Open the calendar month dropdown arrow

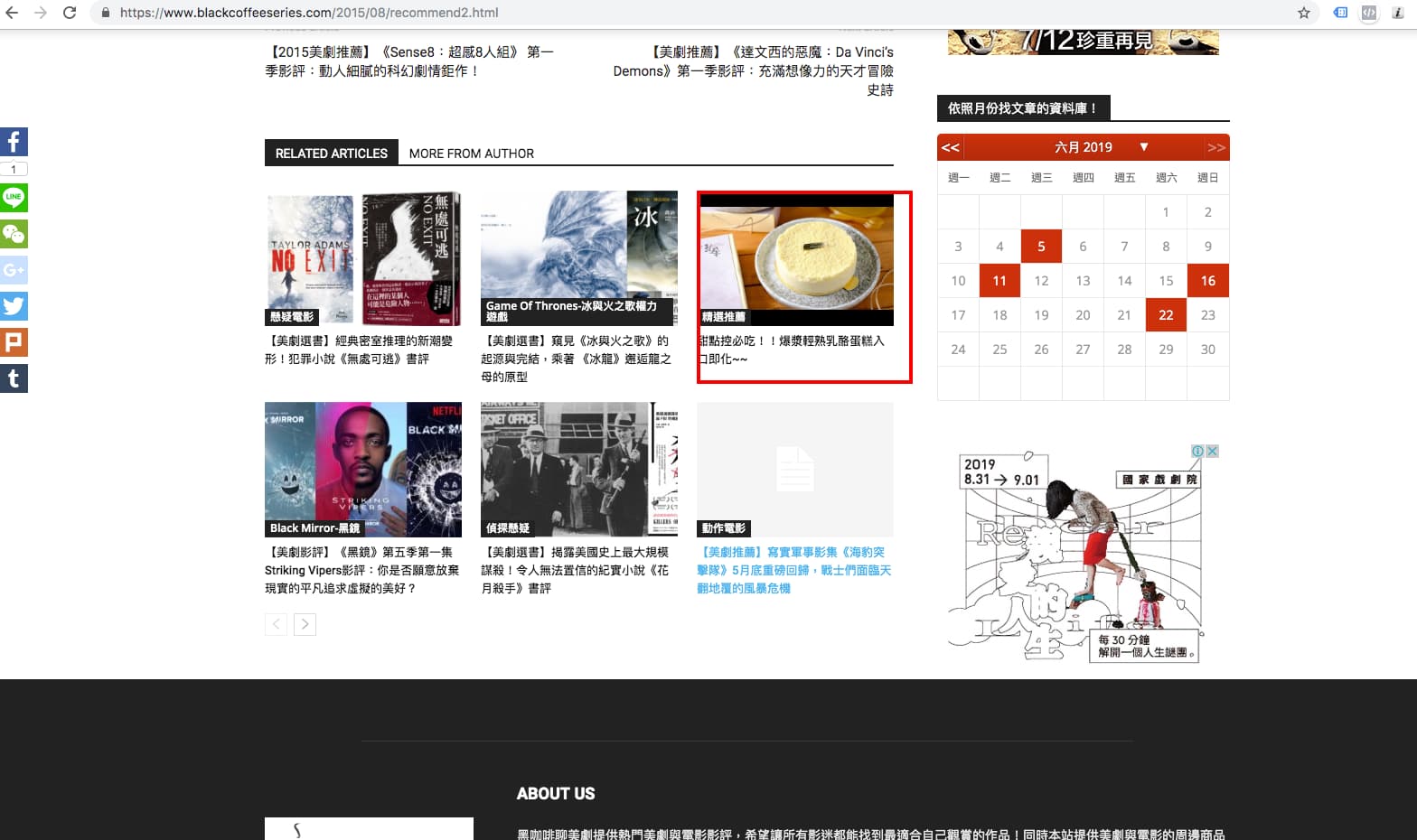tap(1143, 146)
